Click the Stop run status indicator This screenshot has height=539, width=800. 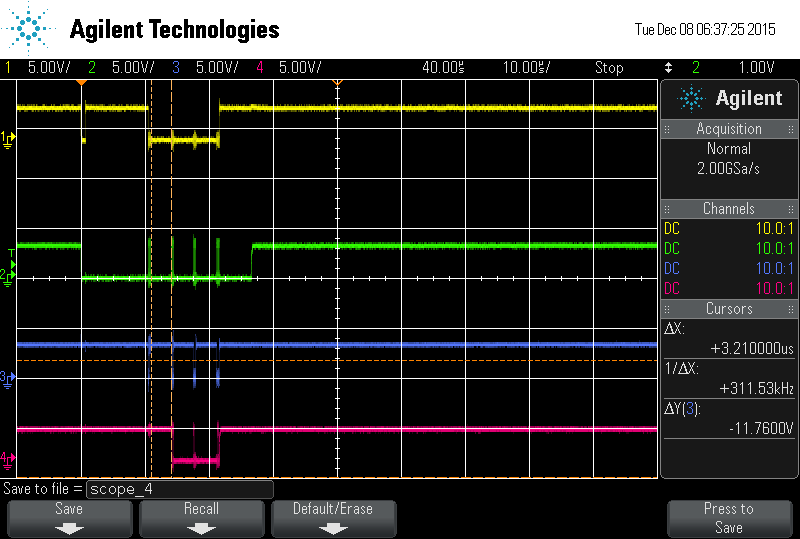609,67
